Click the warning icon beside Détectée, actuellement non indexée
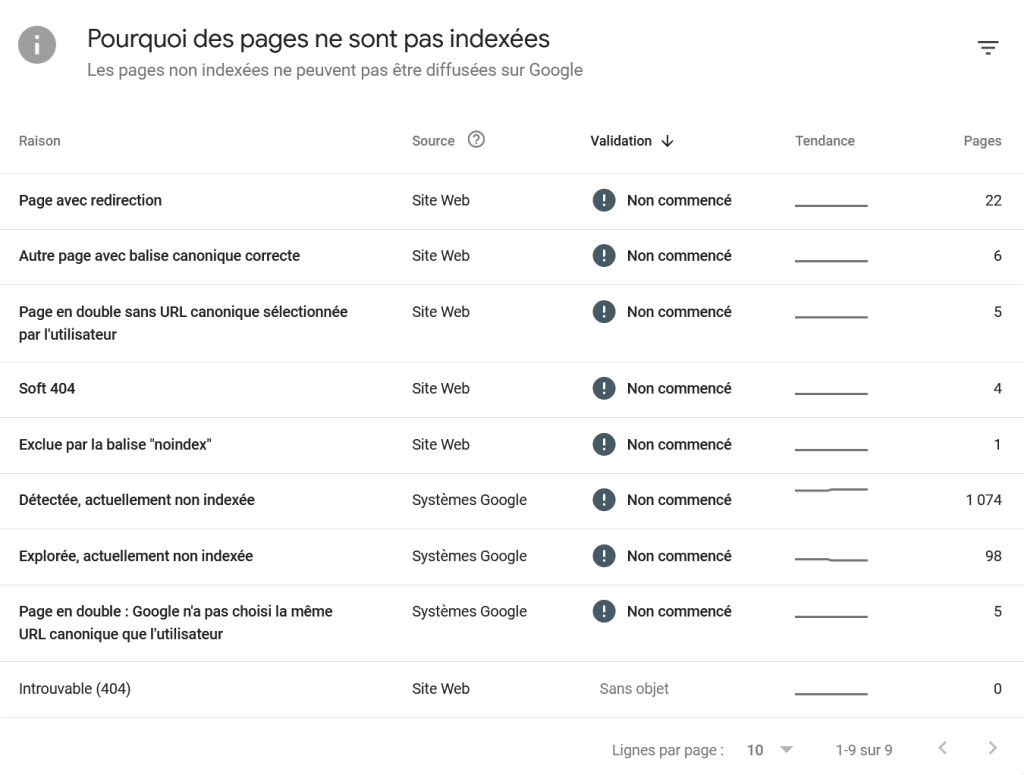The width and height of the screenshot is (1024, 775). coord(603,499)
